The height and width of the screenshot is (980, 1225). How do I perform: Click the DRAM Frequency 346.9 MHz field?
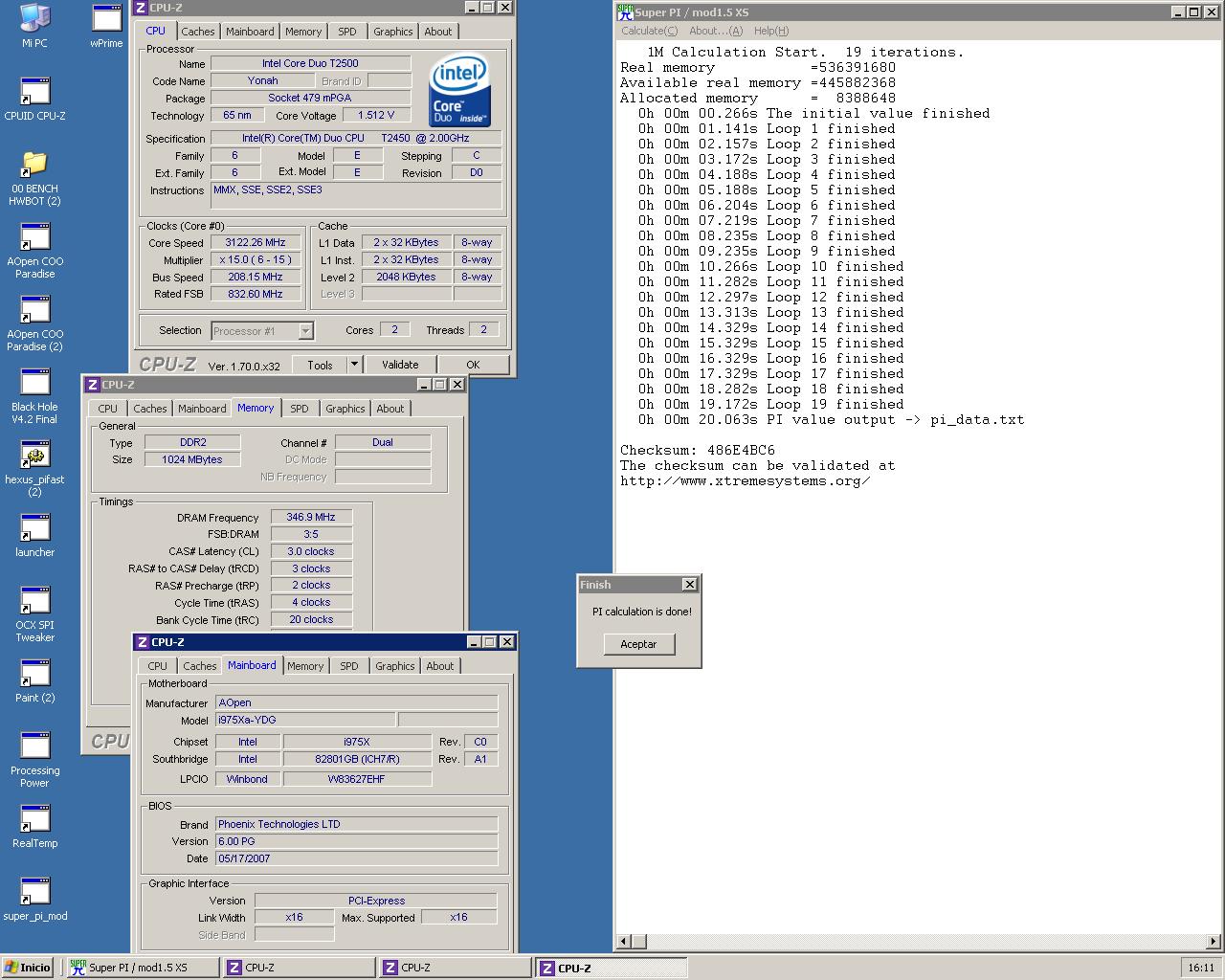(311, 517)
